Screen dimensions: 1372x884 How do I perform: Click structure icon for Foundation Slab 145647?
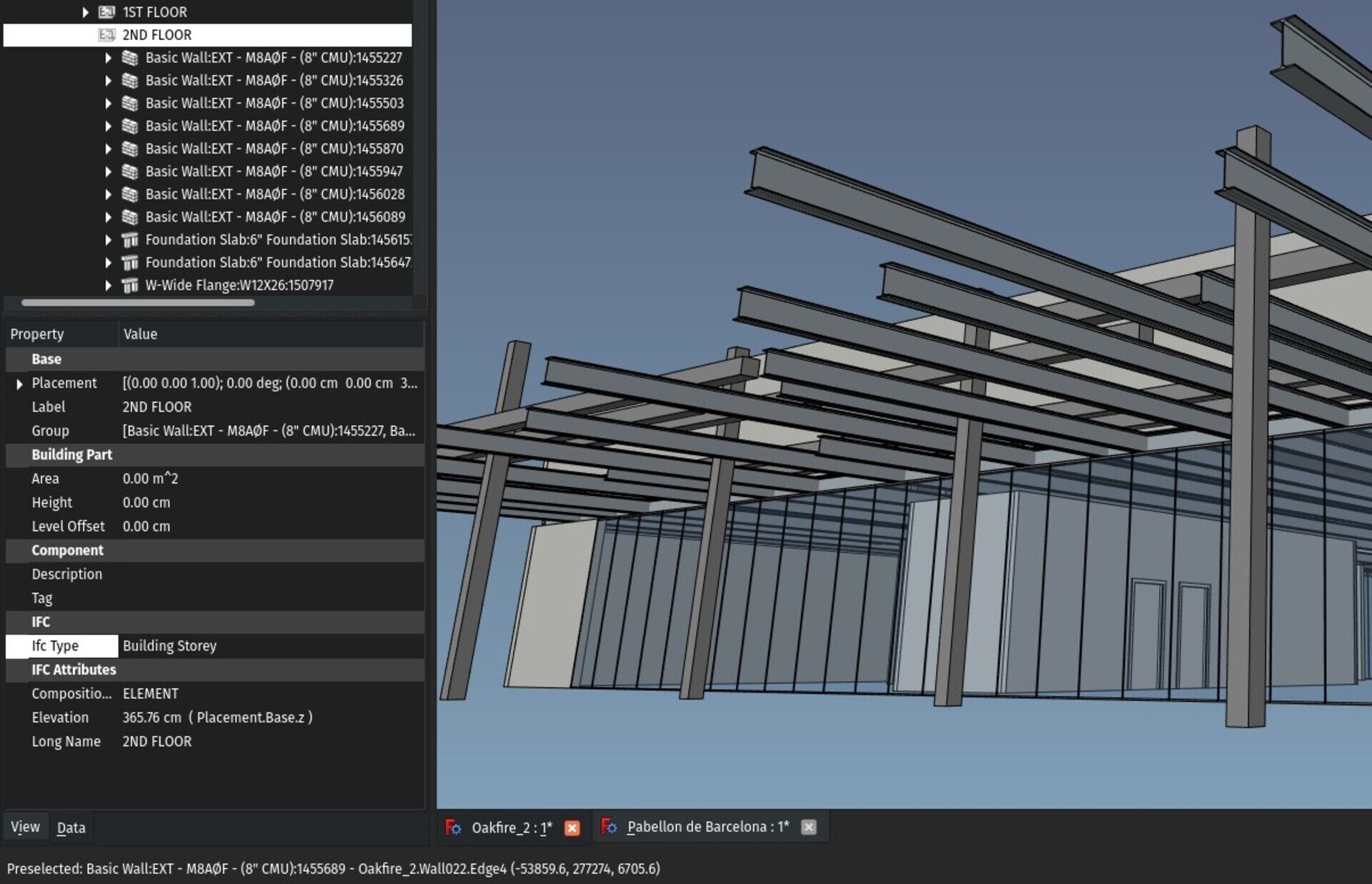tap(129, 263)
